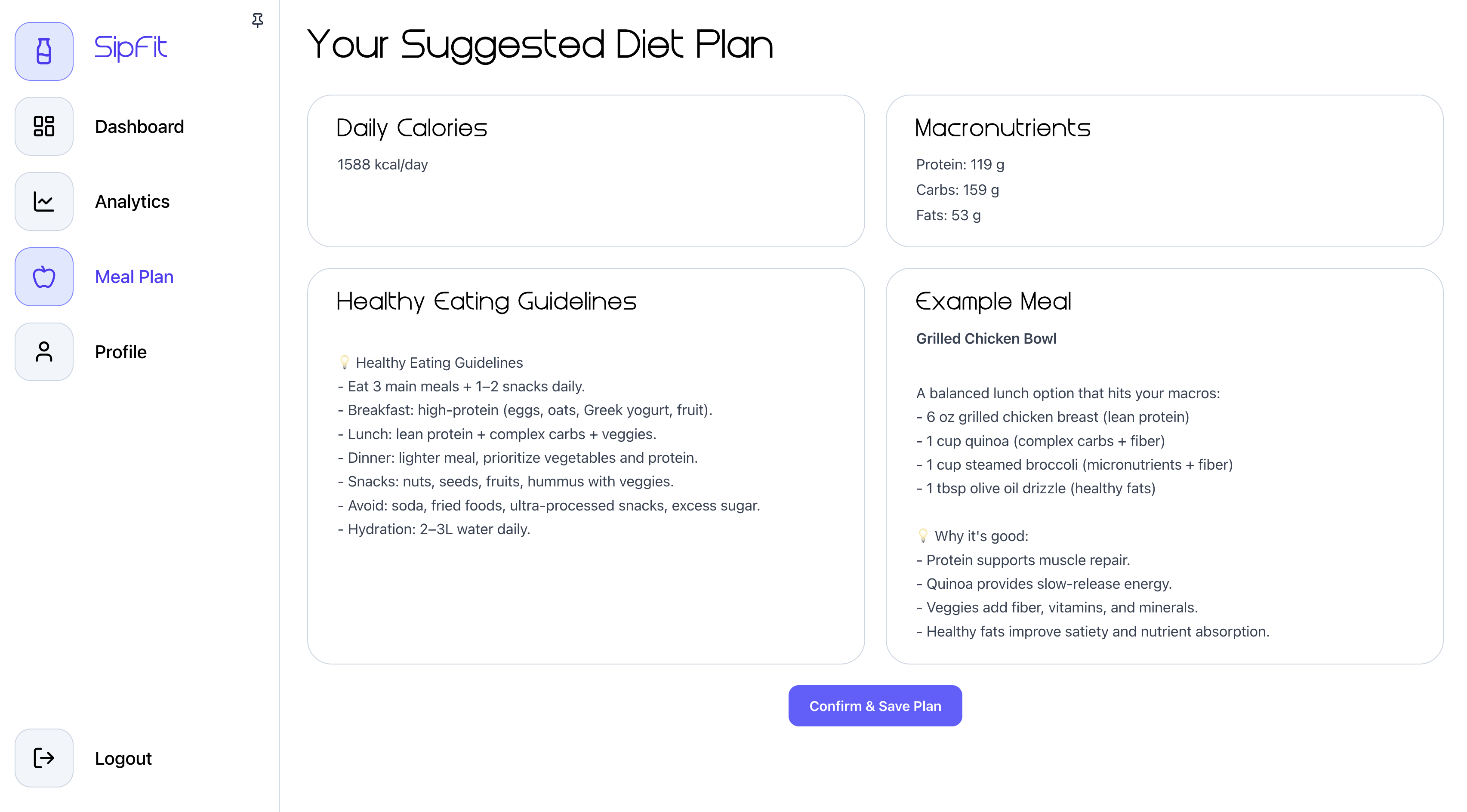
Task: Click Confirm & Save Plan button
Action: (x=875, y=705)
